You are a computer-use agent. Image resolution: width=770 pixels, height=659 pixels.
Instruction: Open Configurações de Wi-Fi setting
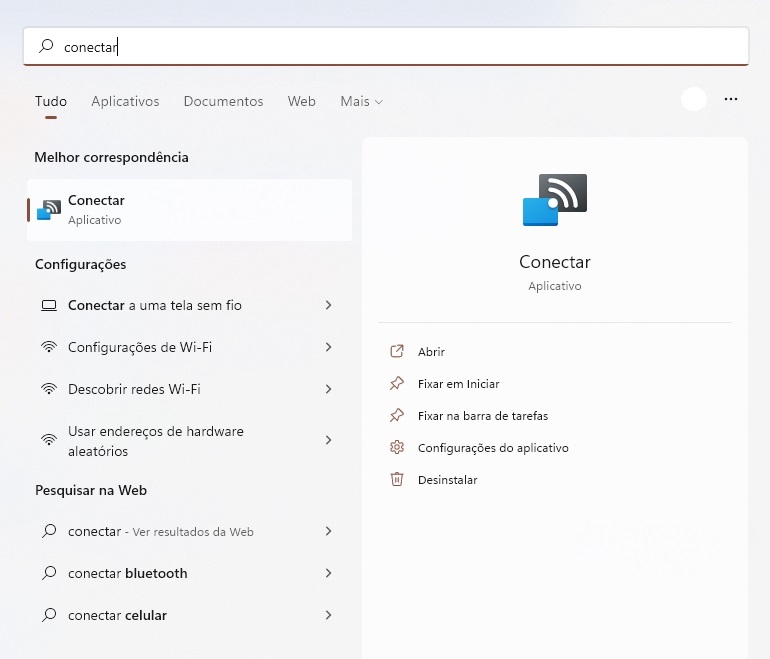click(190, 347)
